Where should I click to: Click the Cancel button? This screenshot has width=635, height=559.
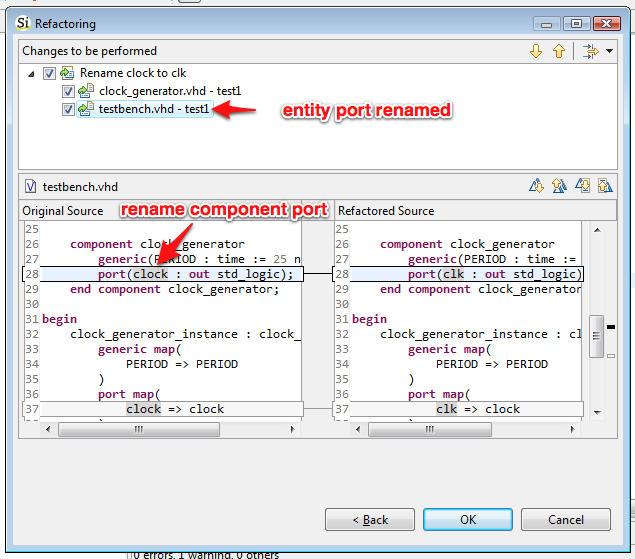coord(566,520)
